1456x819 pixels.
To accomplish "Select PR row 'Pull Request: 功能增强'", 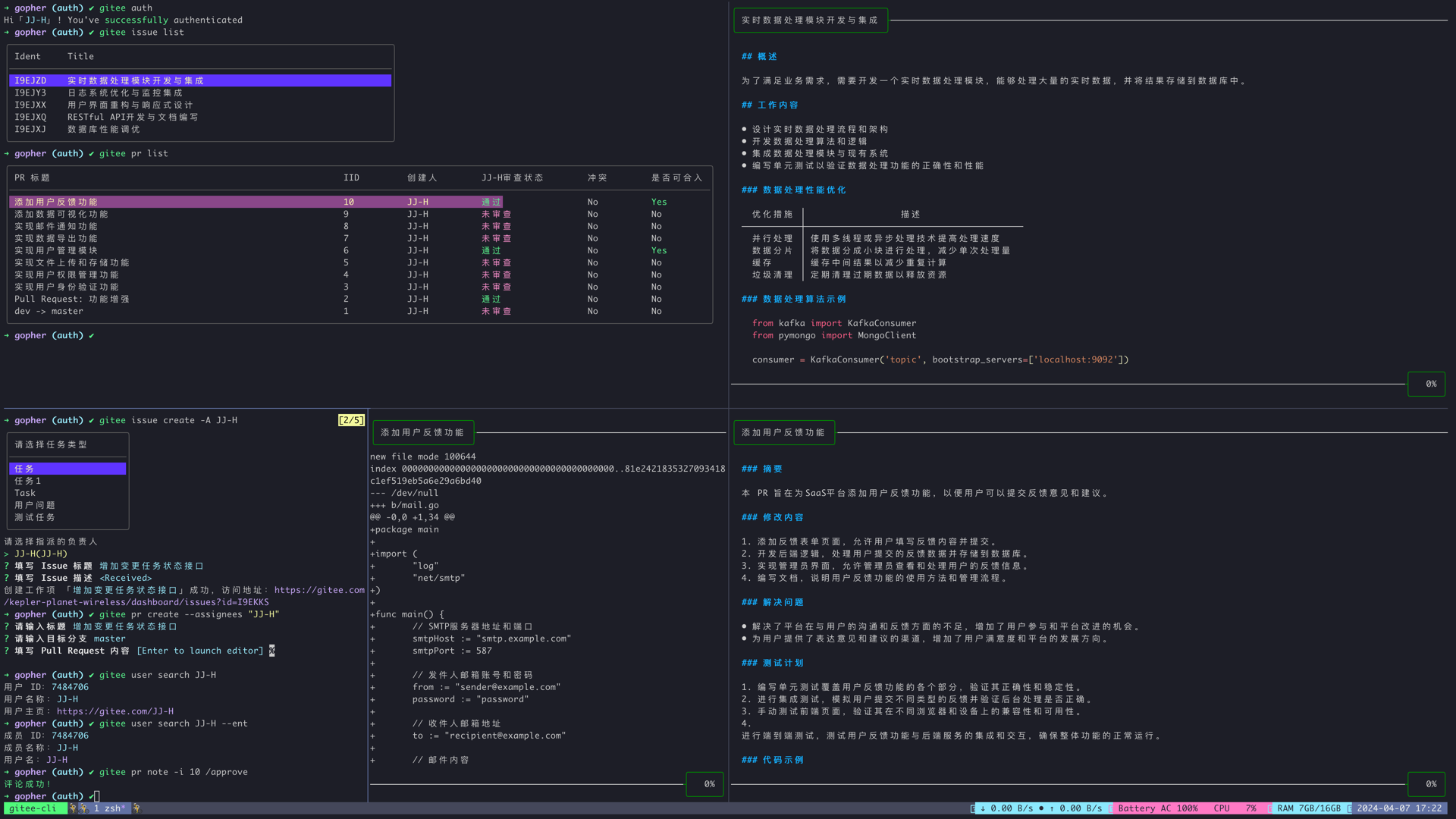I will point(359,299).
